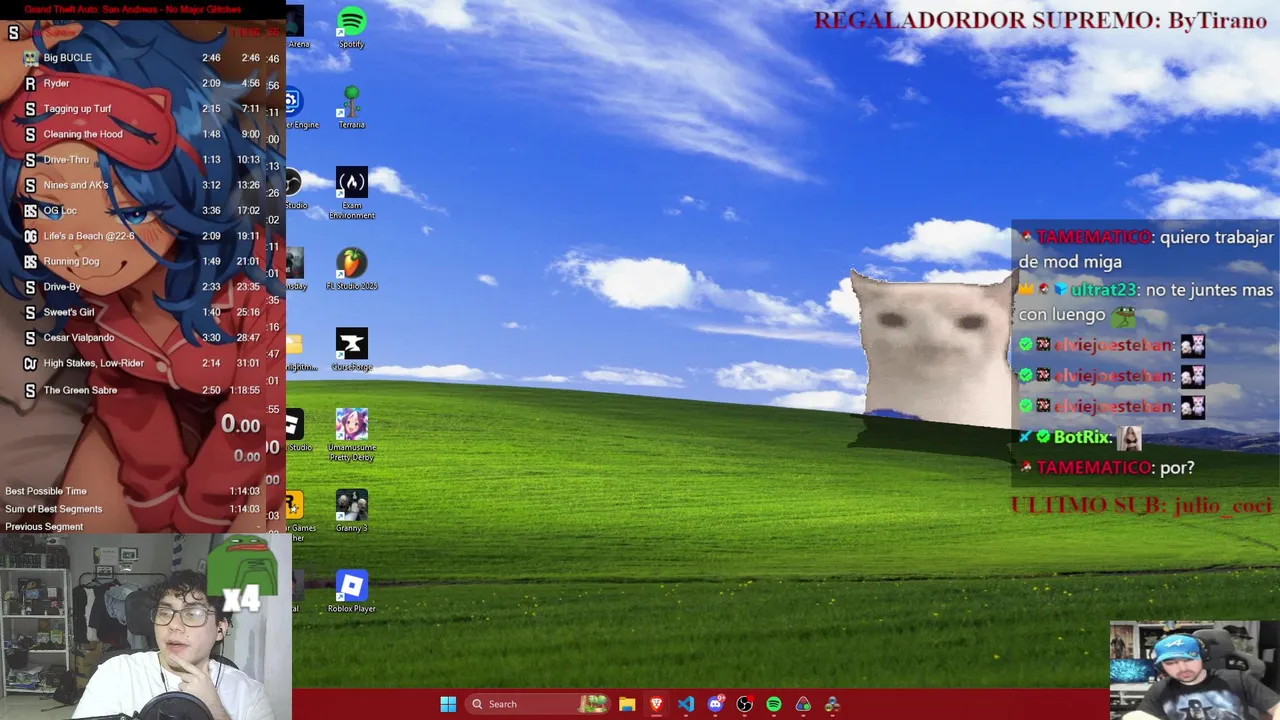Launch Roblox Player from desktop
Screen dimensions: 1280x720
tap(351, 592)
